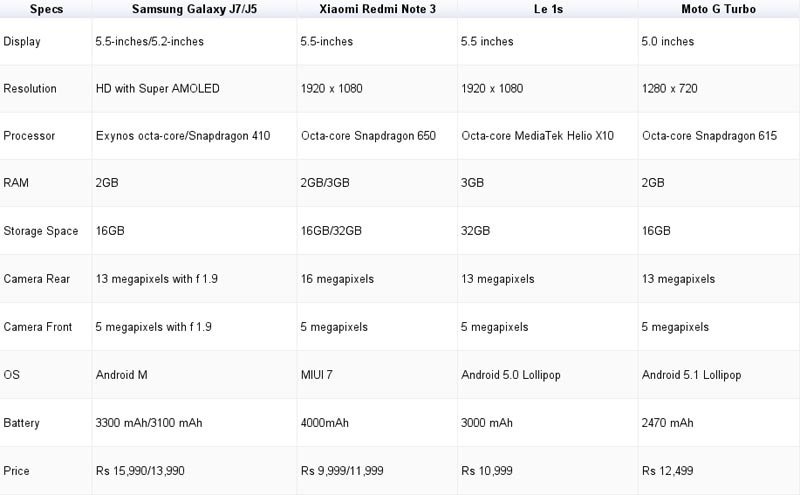
Task: Click the Octa-core MediaTek Helio X10 cell
Action: click(537, 136)
